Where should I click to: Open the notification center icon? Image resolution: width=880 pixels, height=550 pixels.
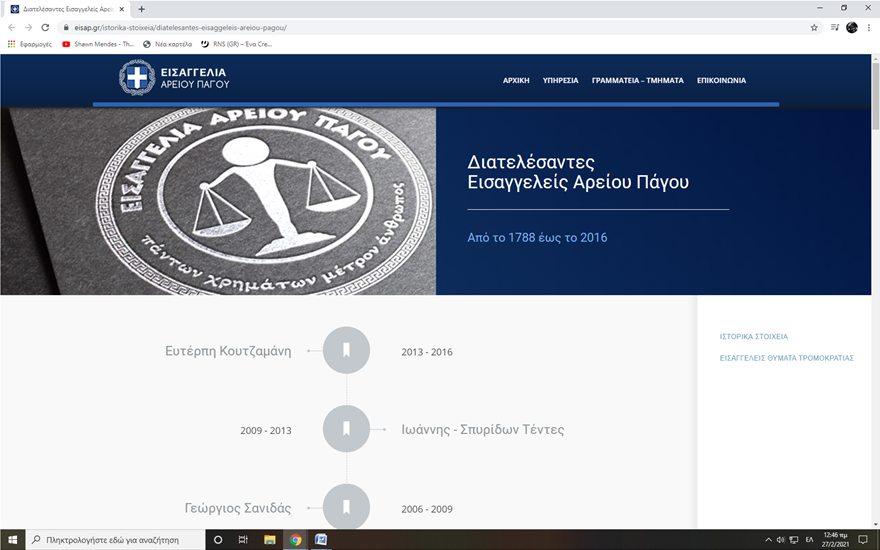(863, 540)
